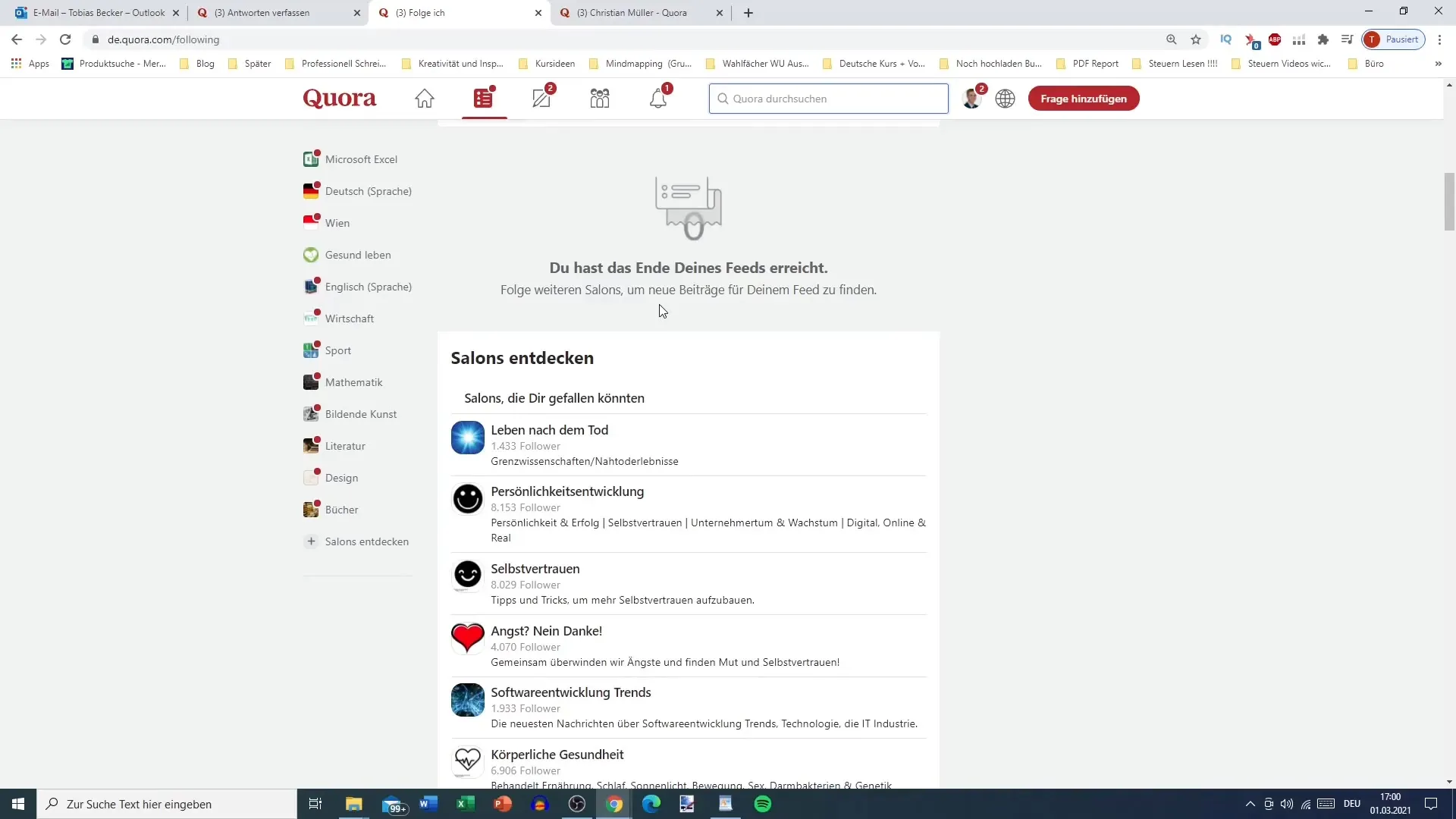Expand the Design sidebar item
The height and width of the screenshot is (819, 1456).
pyautogui.click(x=343, y=477)
